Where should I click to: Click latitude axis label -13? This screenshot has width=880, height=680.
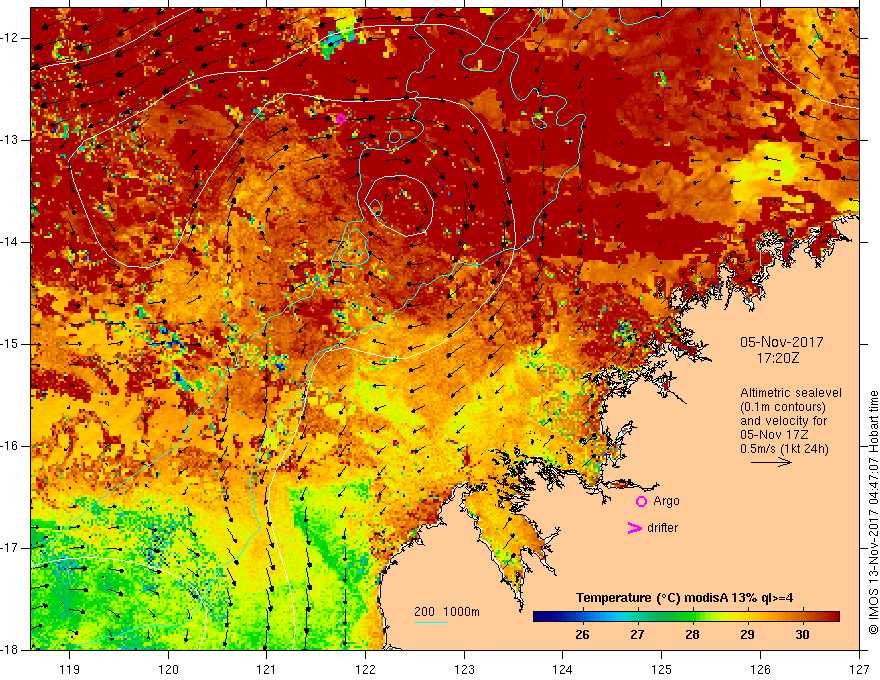tap(11, 140)
